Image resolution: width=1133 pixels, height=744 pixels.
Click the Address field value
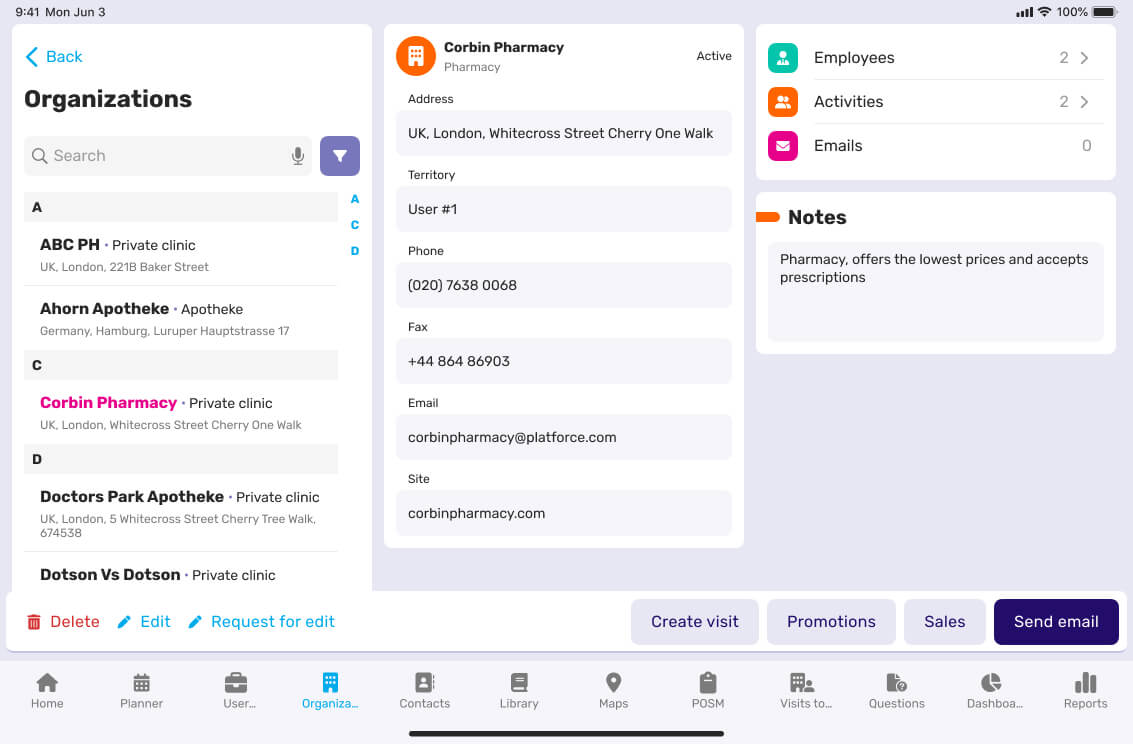pyautogui.click(x=564, y=134)
